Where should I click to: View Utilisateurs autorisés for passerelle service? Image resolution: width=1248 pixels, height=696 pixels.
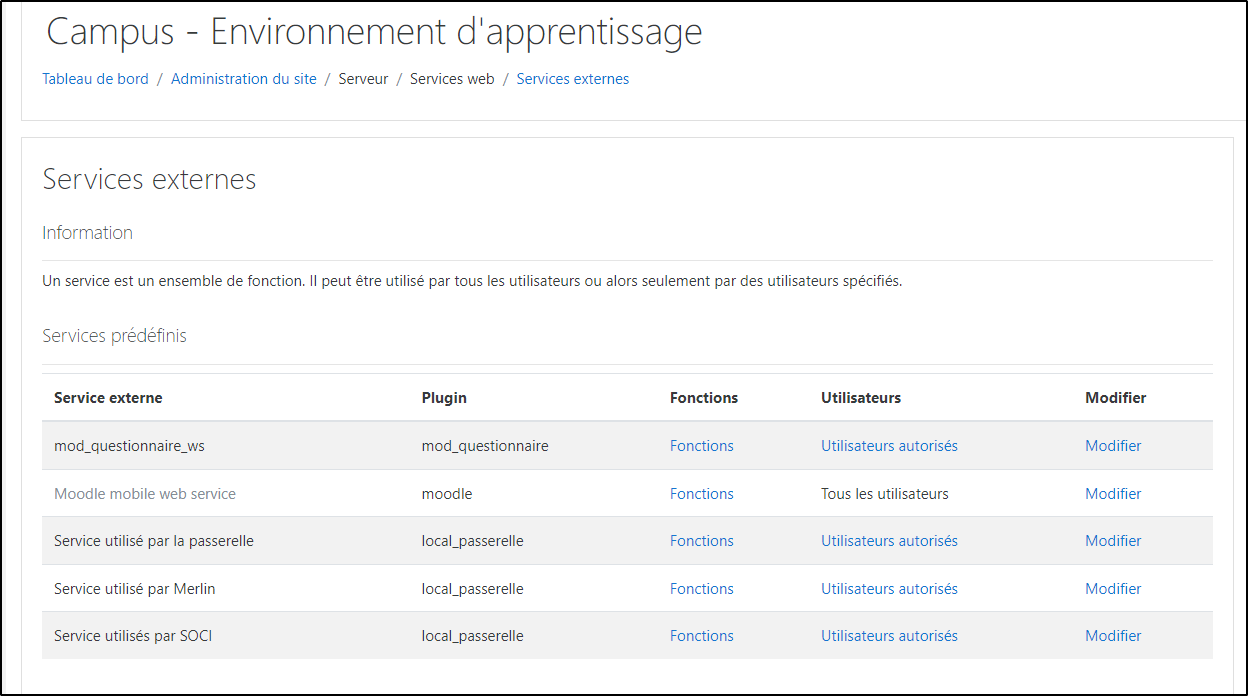pyautogui.click(x=889, y=541)
